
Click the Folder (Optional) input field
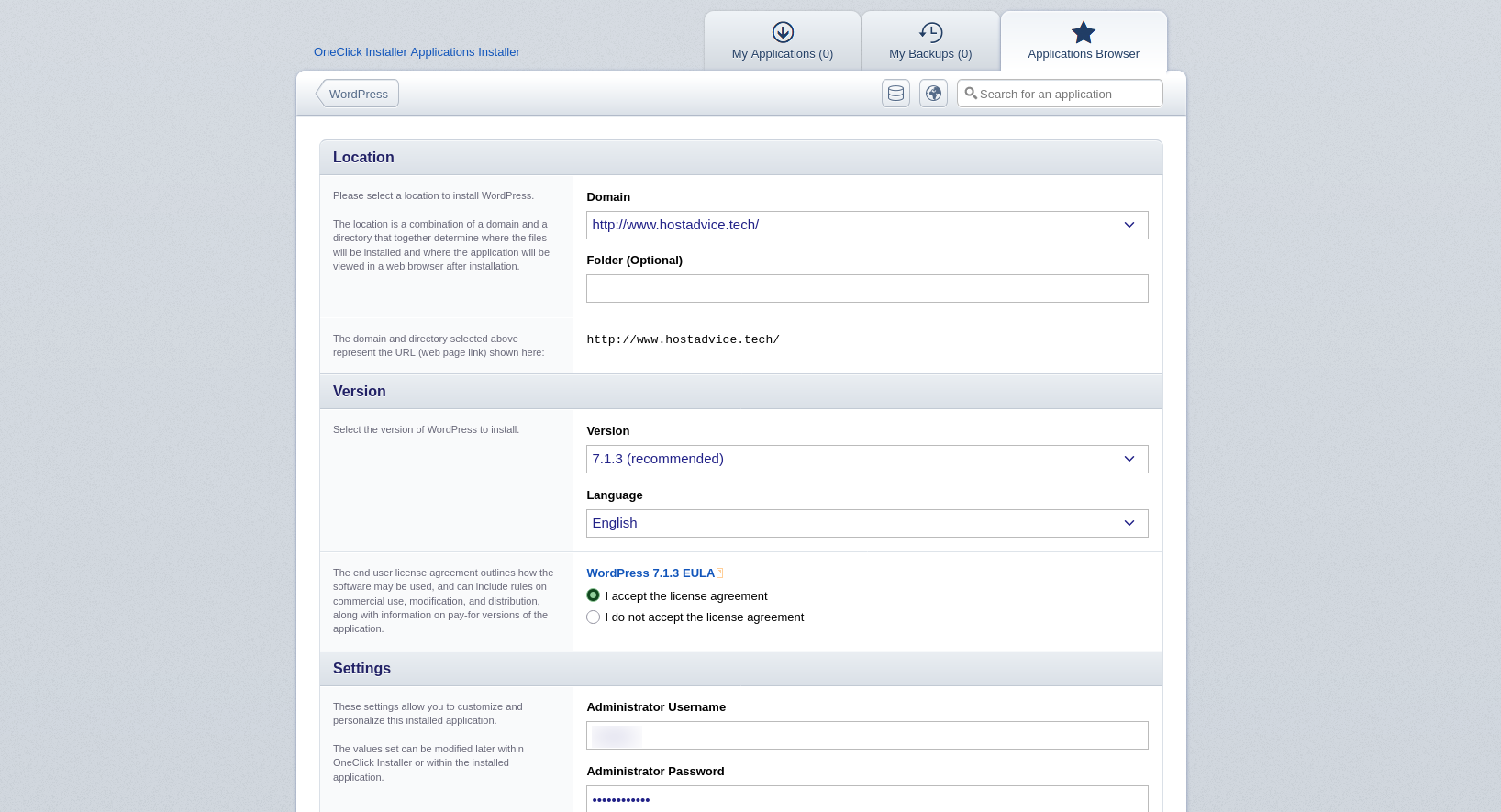click(867, 288)
